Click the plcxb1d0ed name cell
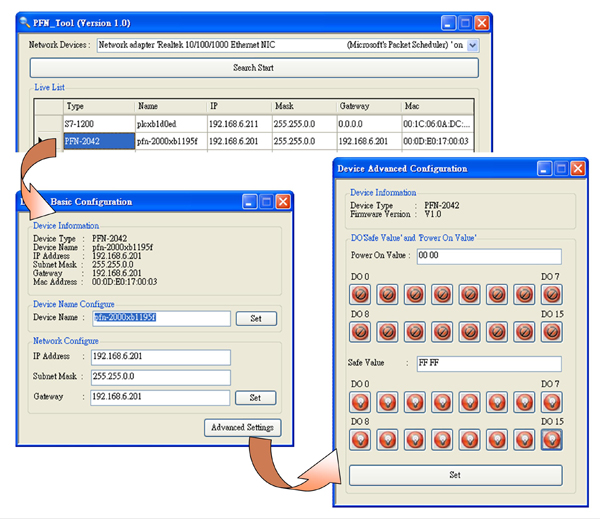Screen dimensions: 600x519 click(x=171, y=124)
